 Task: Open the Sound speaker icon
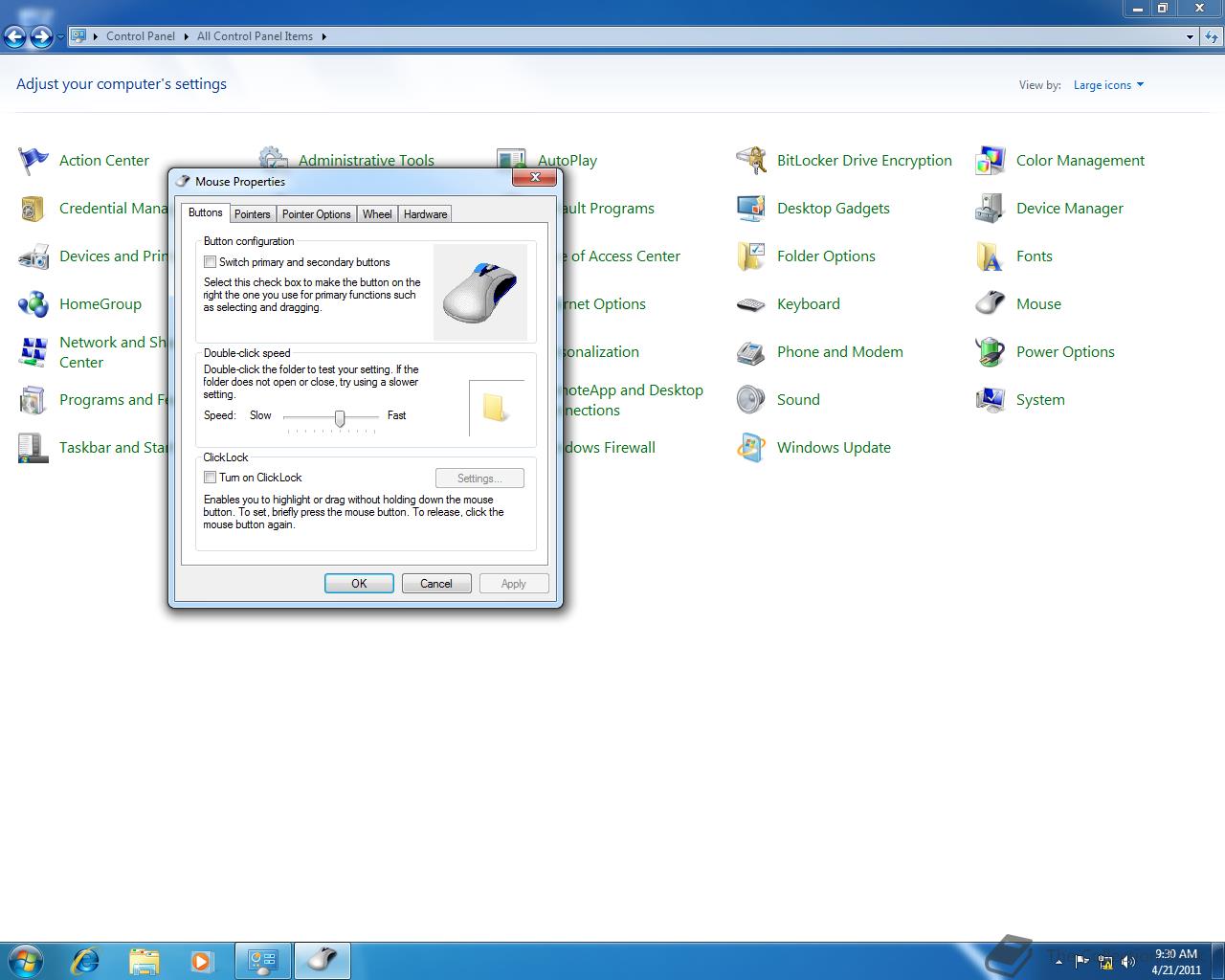pos(751,400)
